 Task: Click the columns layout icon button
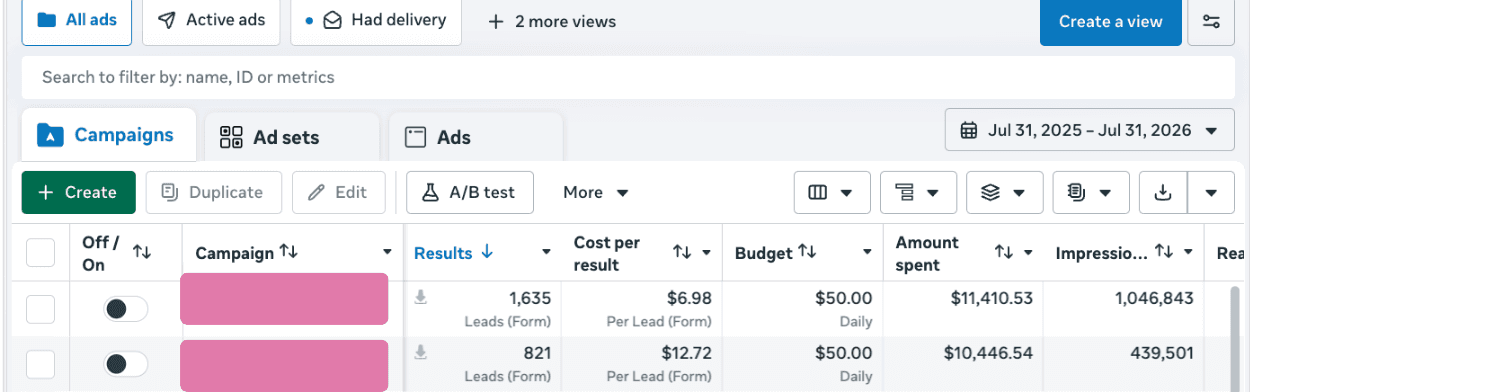tap(832, 193)
